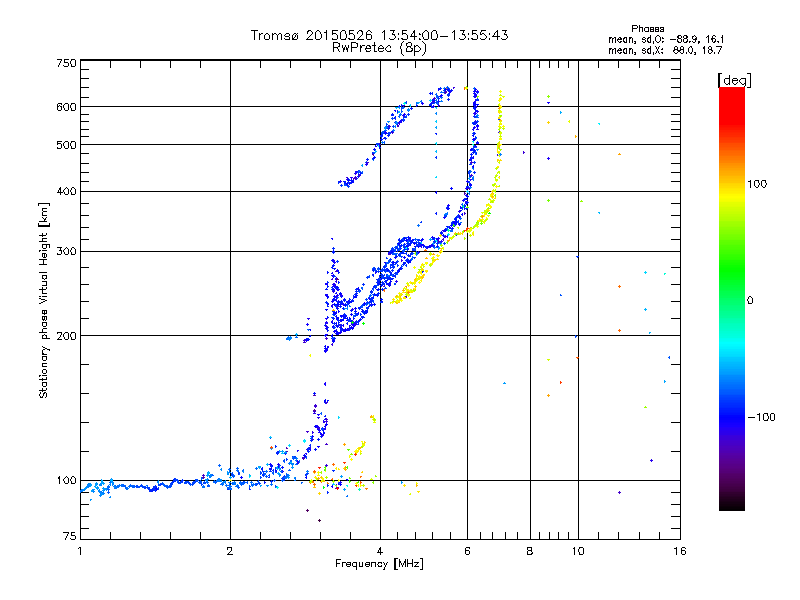This screenshot has width=800, height=600.
Task: Click the colorbar tick label "0"
Action: (x=749, y=300)
